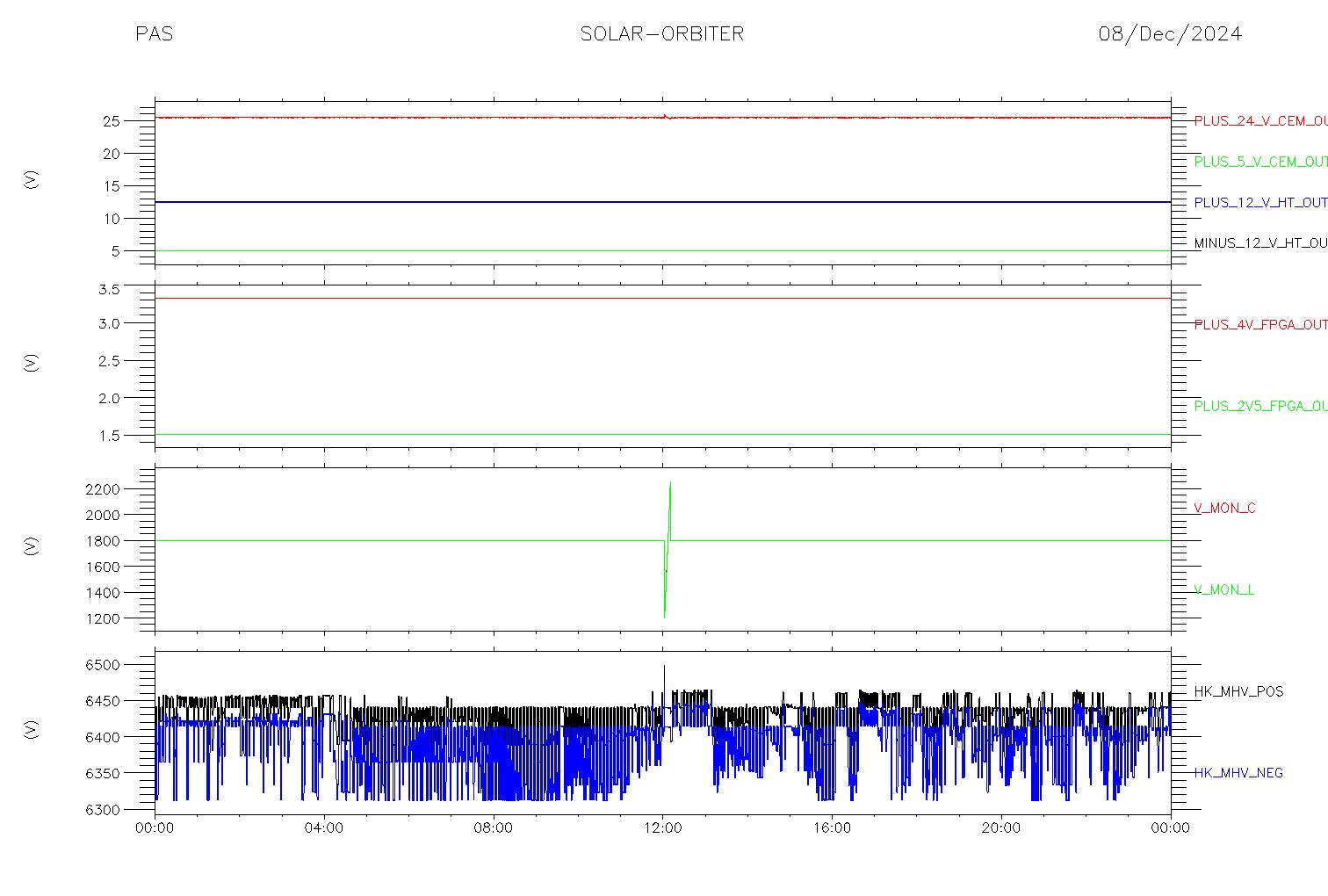Click the 12:00 time axis label
This screenshot has width=1328, height=896.
663,827
